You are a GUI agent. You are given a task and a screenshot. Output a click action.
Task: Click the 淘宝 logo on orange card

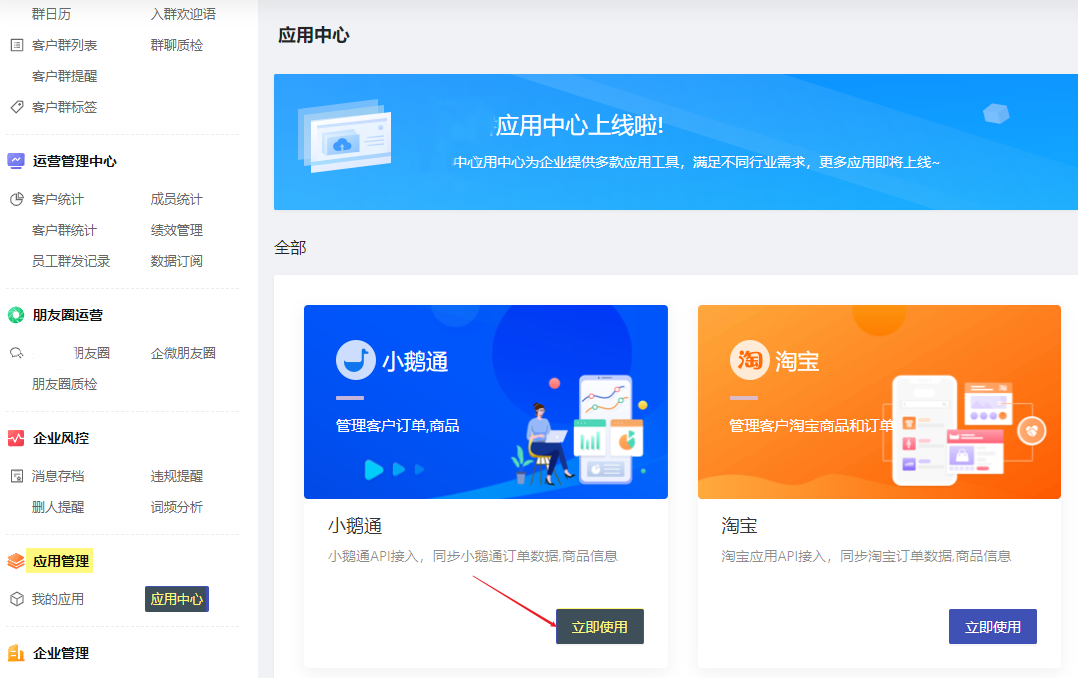(x=749, y=360)
